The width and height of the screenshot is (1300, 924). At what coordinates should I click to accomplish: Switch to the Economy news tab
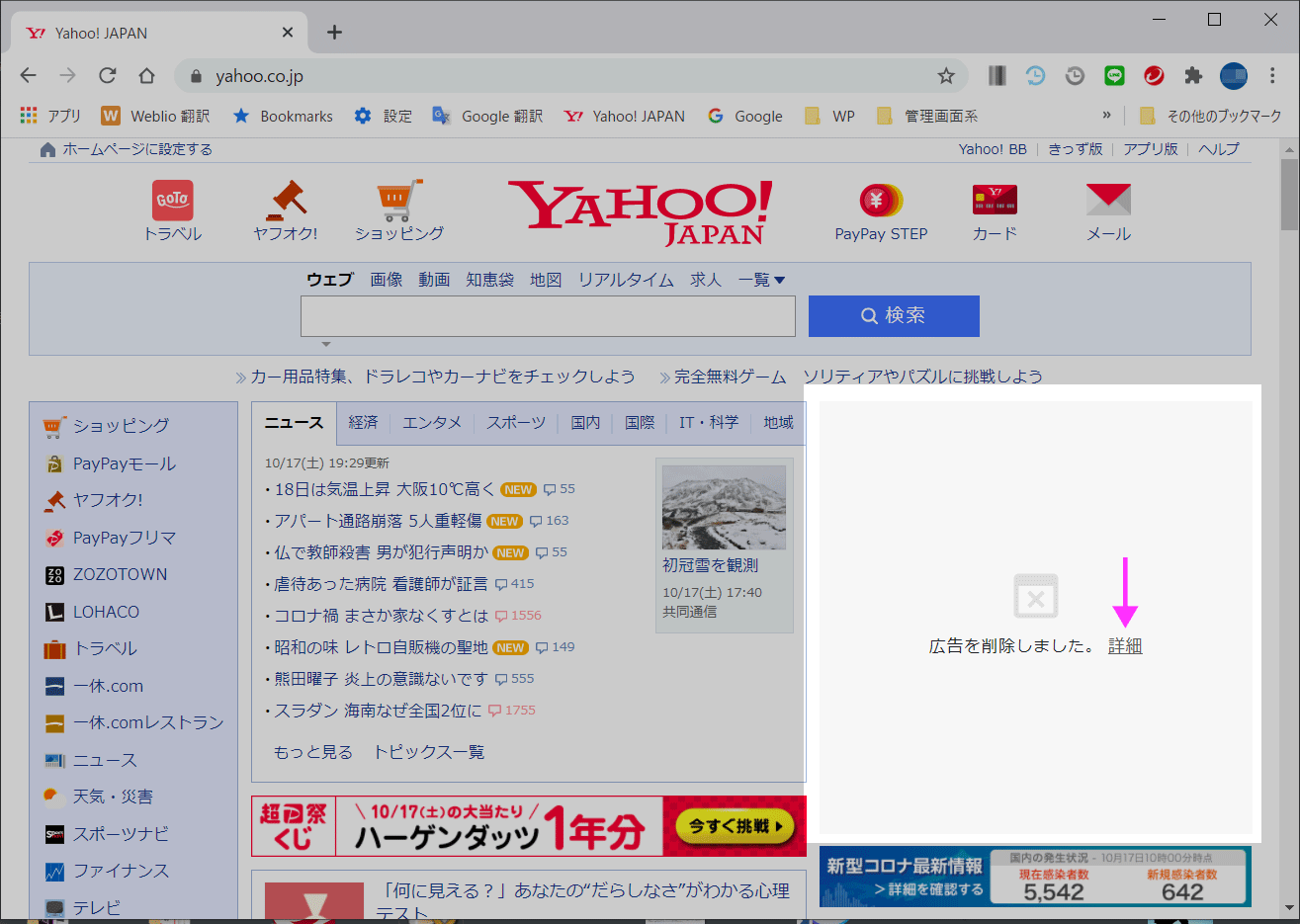363,422
